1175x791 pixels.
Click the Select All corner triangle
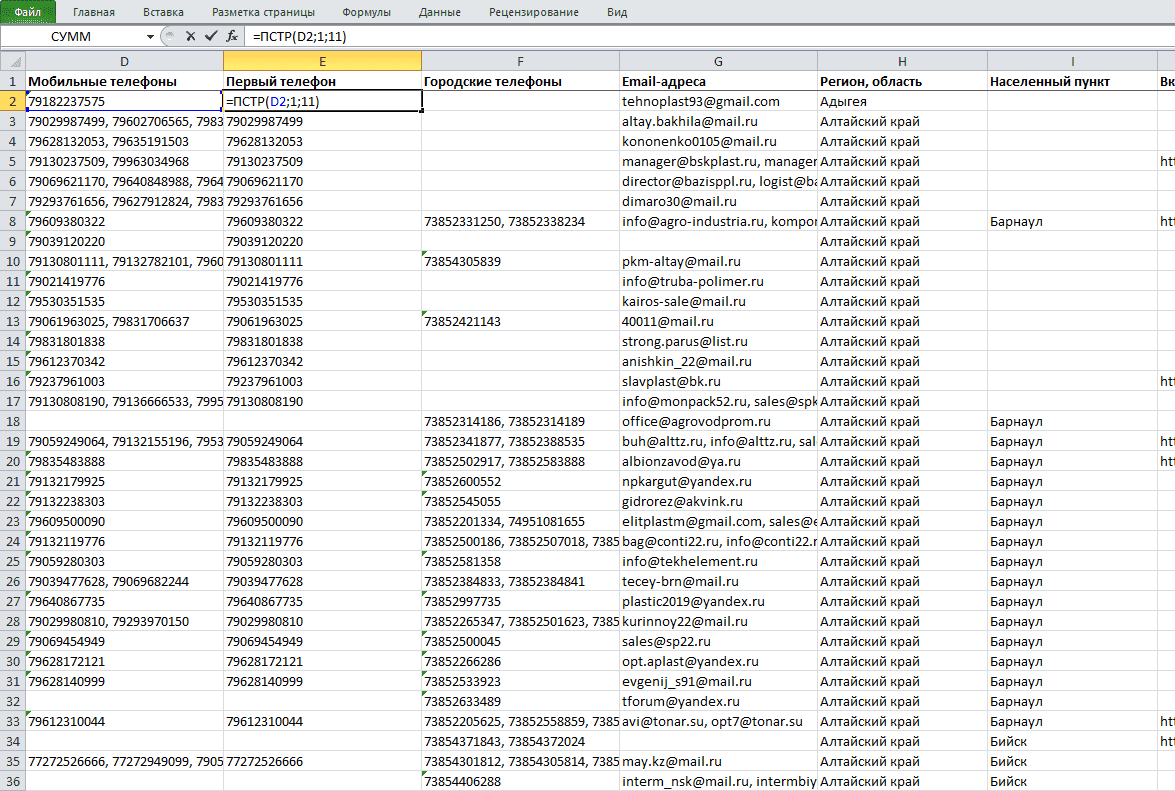(x=13, y=61)
